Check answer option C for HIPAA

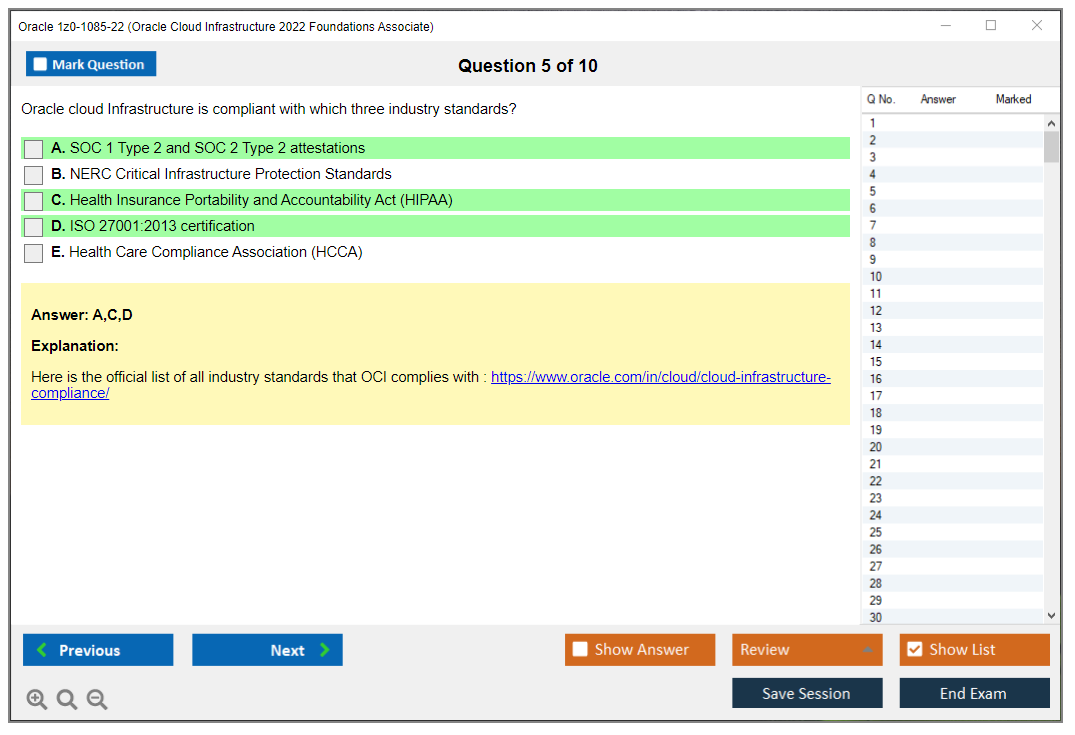(33, 200)
